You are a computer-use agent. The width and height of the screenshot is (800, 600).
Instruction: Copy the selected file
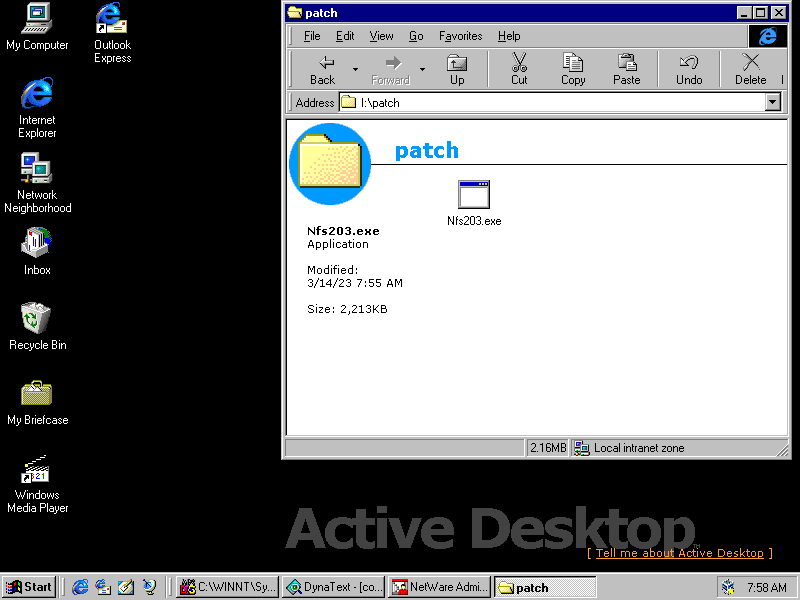(x=573, y=69)
